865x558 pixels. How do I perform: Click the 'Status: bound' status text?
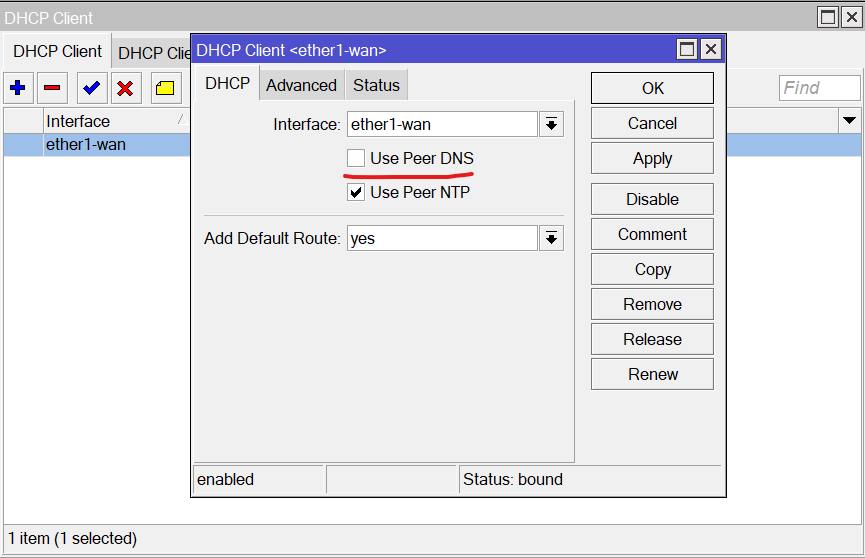513,479
